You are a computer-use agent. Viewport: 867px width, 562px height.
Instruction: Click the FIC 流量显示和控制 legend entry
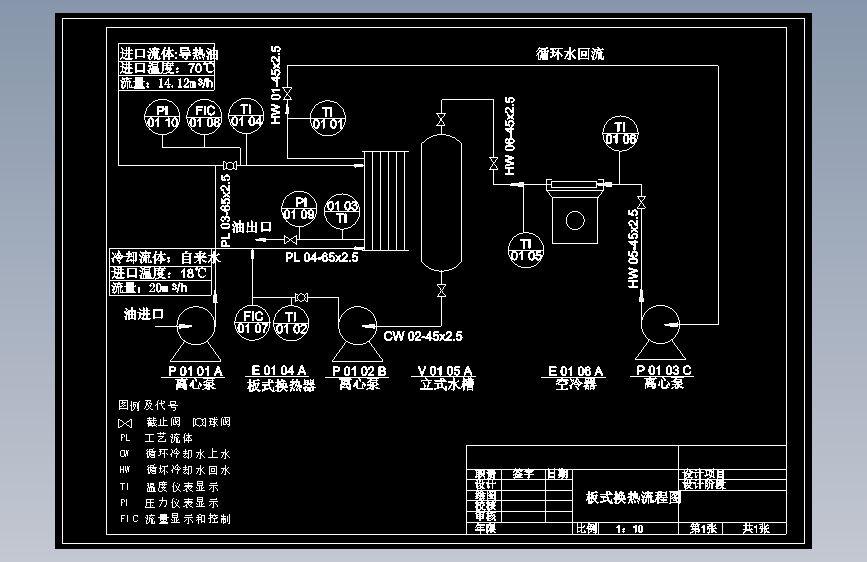click(175, 519)
